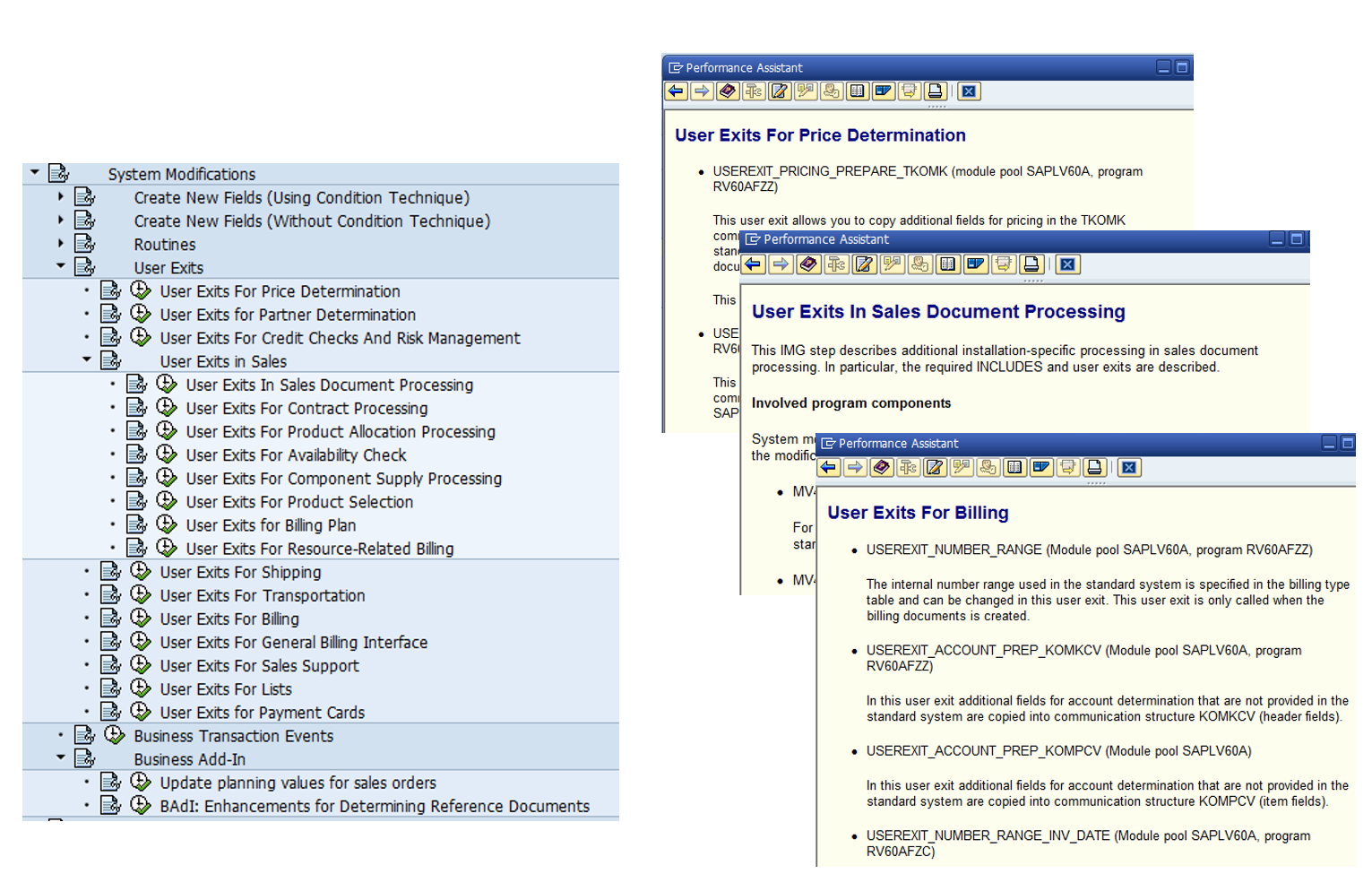The image size is (1372, 874).
Task: Open User Exits For Contract Processing
Action: (306, 408)
